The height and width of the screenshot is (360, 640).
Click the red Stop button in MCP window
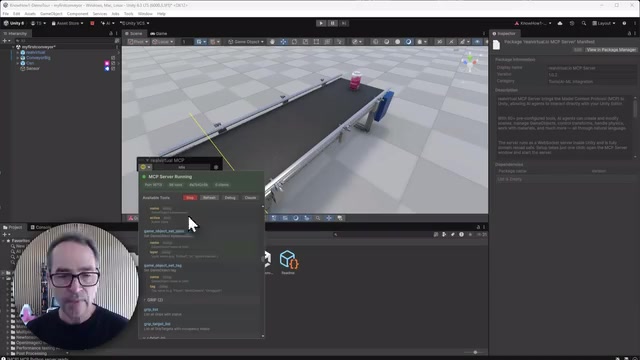(190, 198)
